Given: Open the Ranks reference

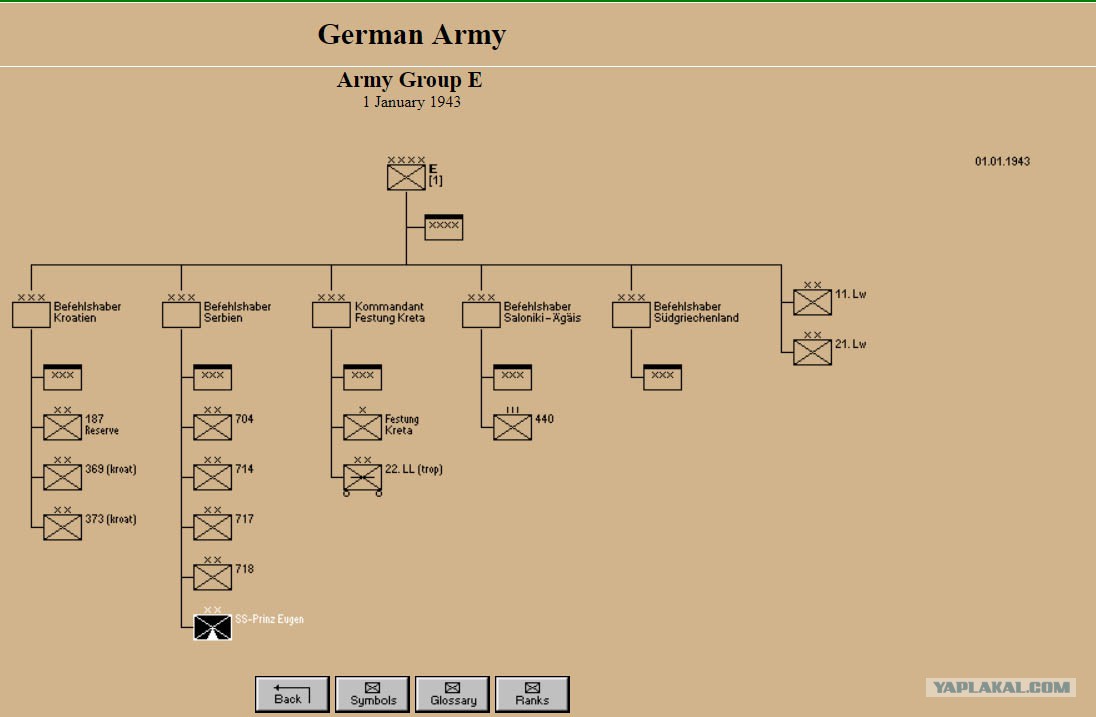Looking at the screenshot, I should pos(533,694).
